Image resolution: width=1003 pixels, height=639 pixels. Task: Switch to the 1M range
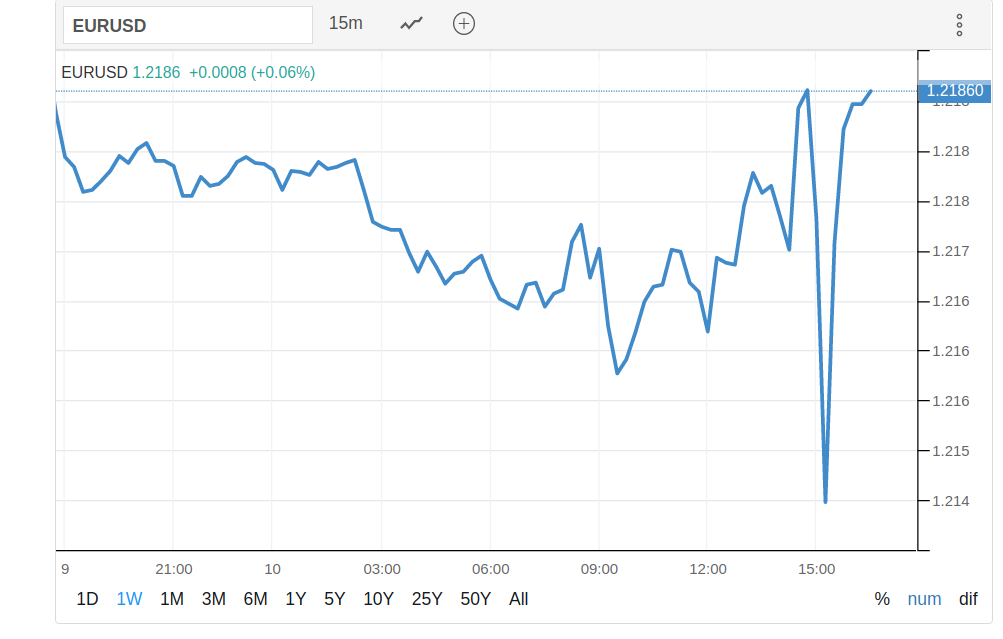[x=172, y=599]
